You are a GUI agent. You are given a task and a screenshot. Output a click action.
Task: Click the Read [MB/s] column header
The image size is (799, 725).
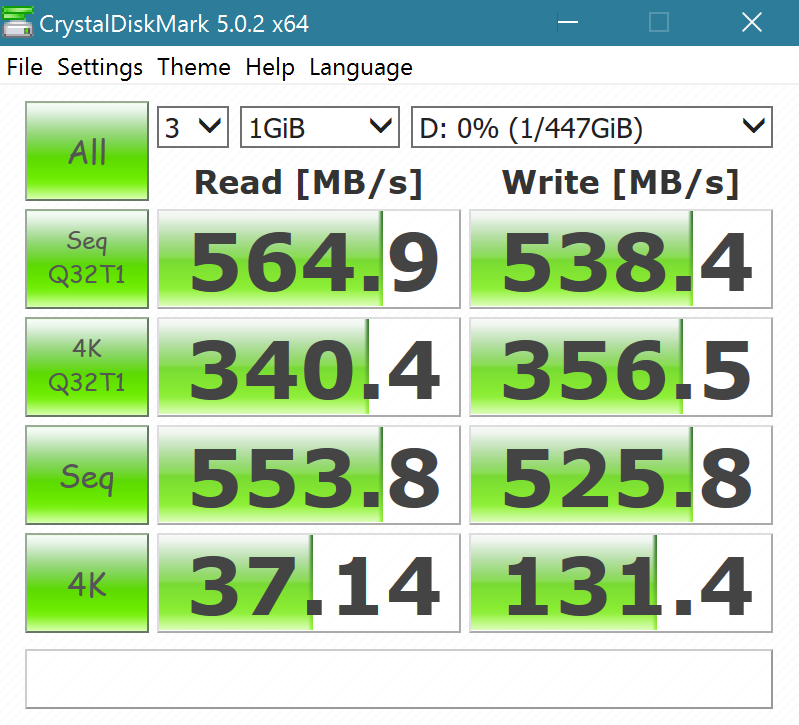coord(308,182)
